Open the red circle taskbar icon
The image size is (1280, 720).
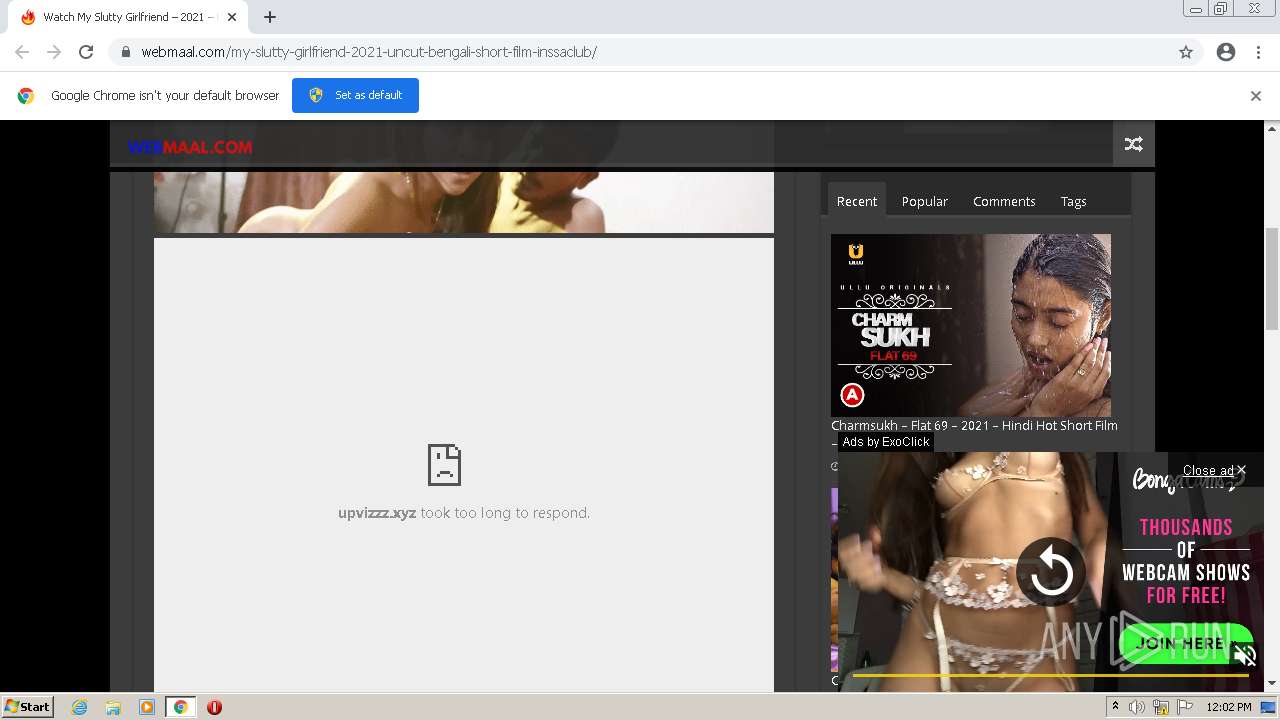pos(214,707)
